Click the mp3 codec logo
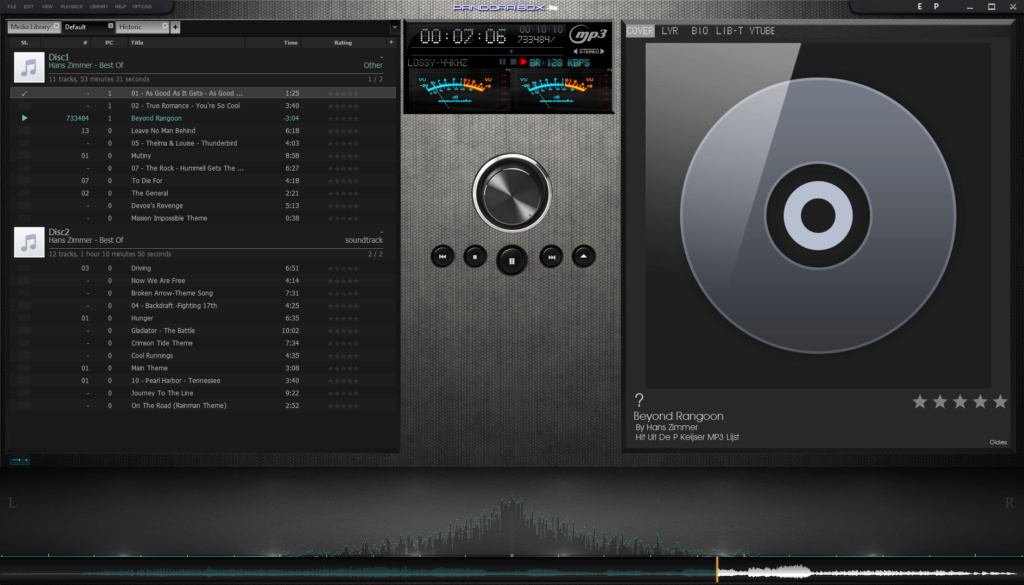The image size is (1024, 585). [587, 35]
